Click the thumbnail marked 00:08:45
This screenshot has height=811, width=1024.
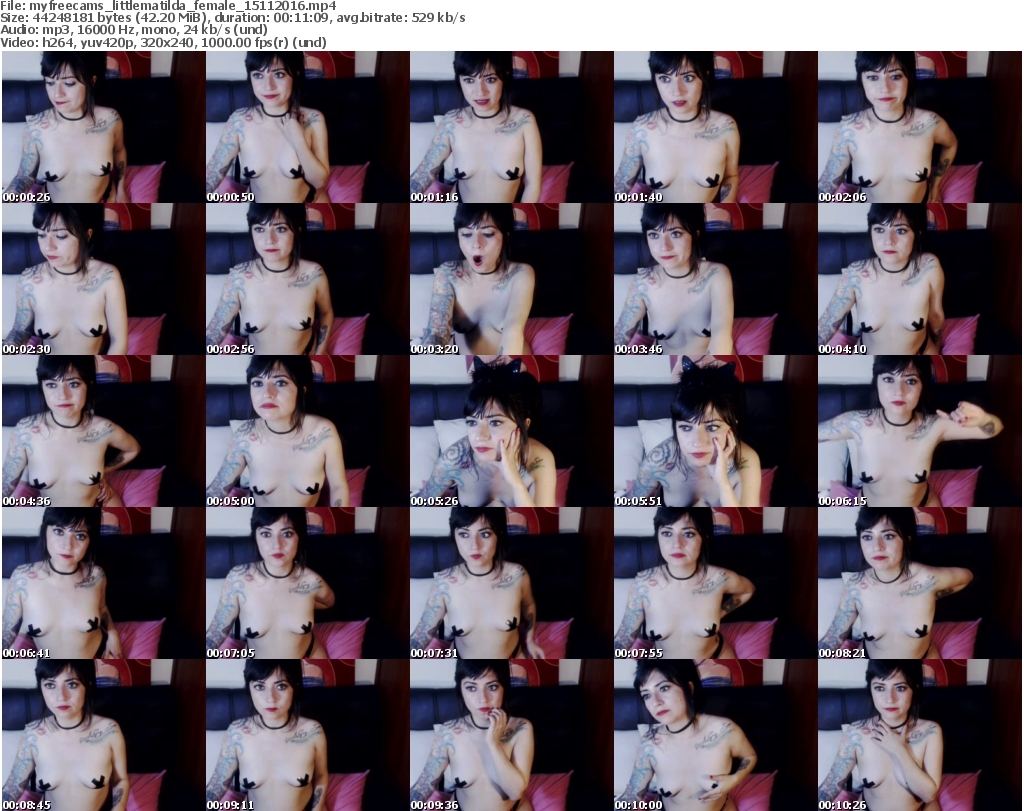point(103,735)
